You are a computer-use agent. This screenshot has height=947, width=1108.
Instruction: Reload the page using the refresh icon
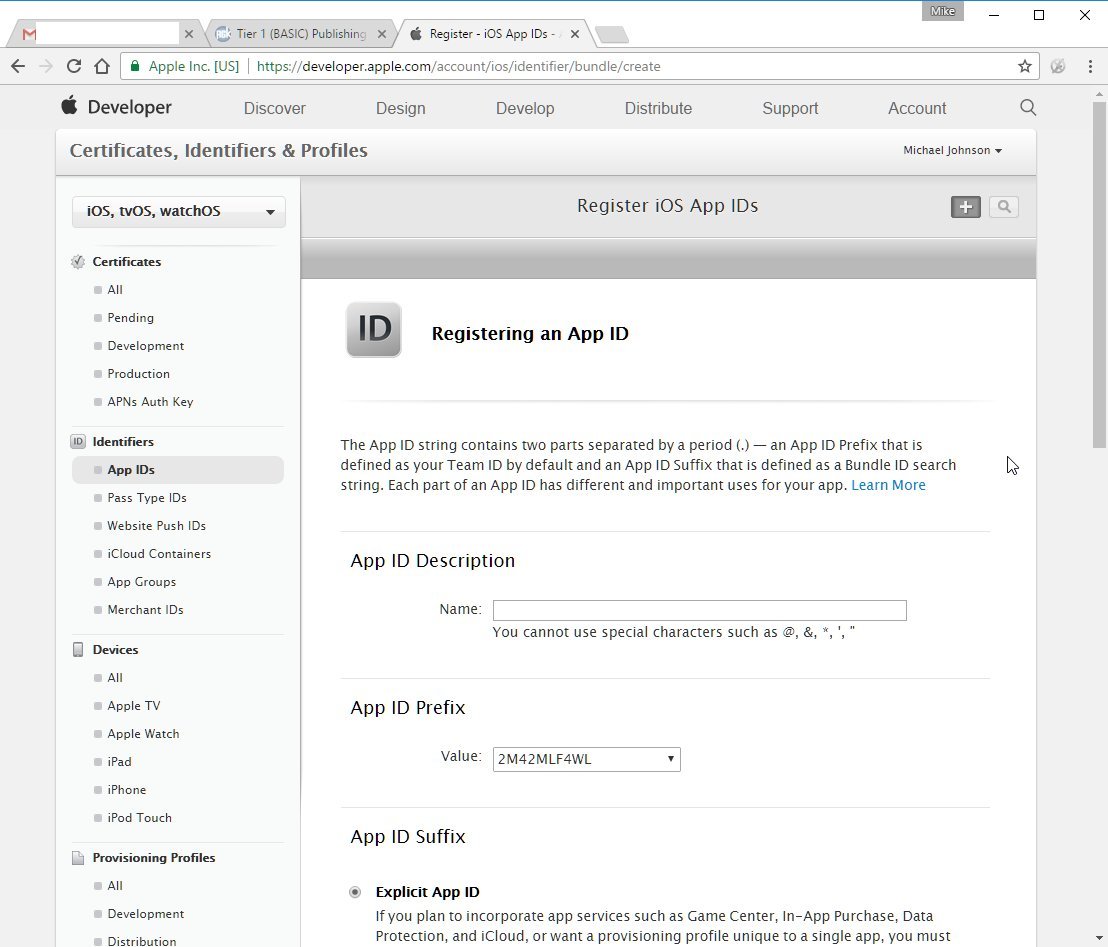(73, 66)
